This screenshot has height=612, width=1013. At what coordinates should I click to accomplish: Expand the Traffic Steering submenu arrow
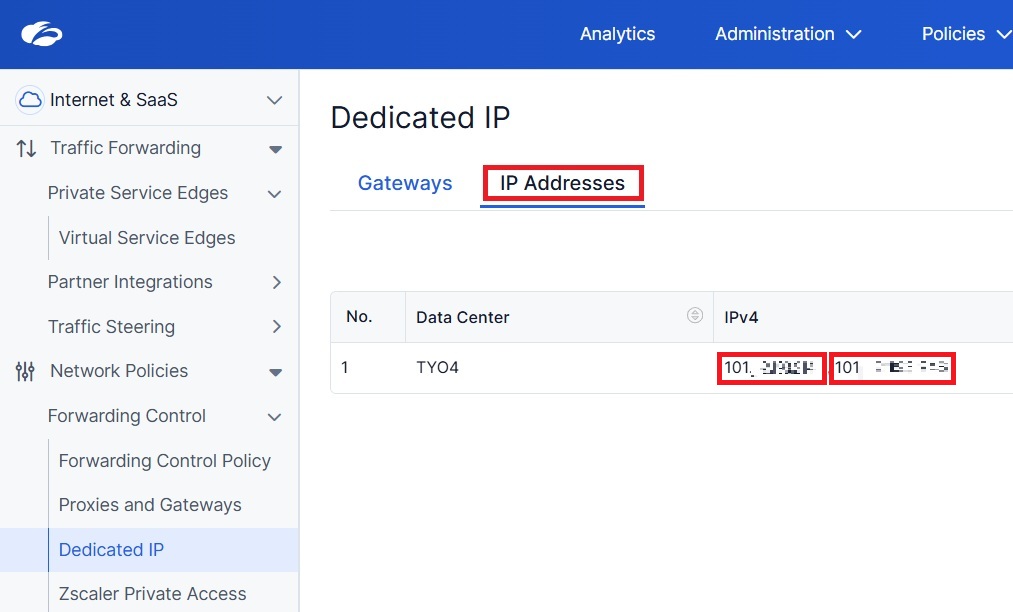(277, 327)
